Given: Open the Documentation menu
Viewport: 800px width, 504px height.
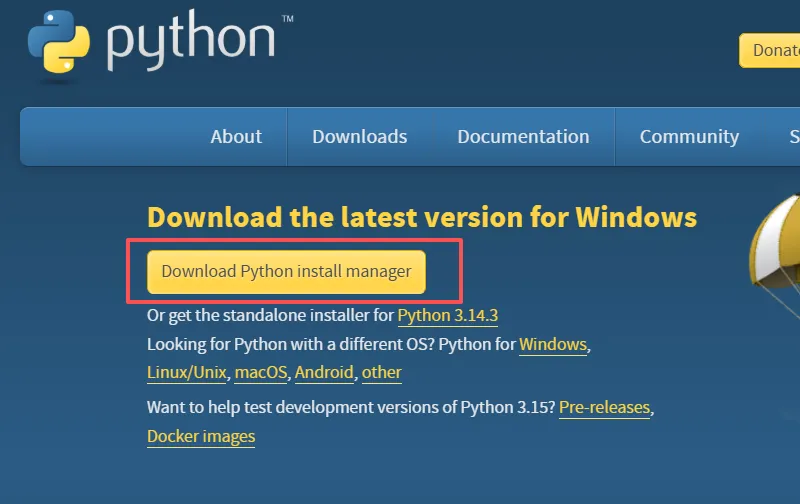Looking at the screenshot, I should 523,137.
